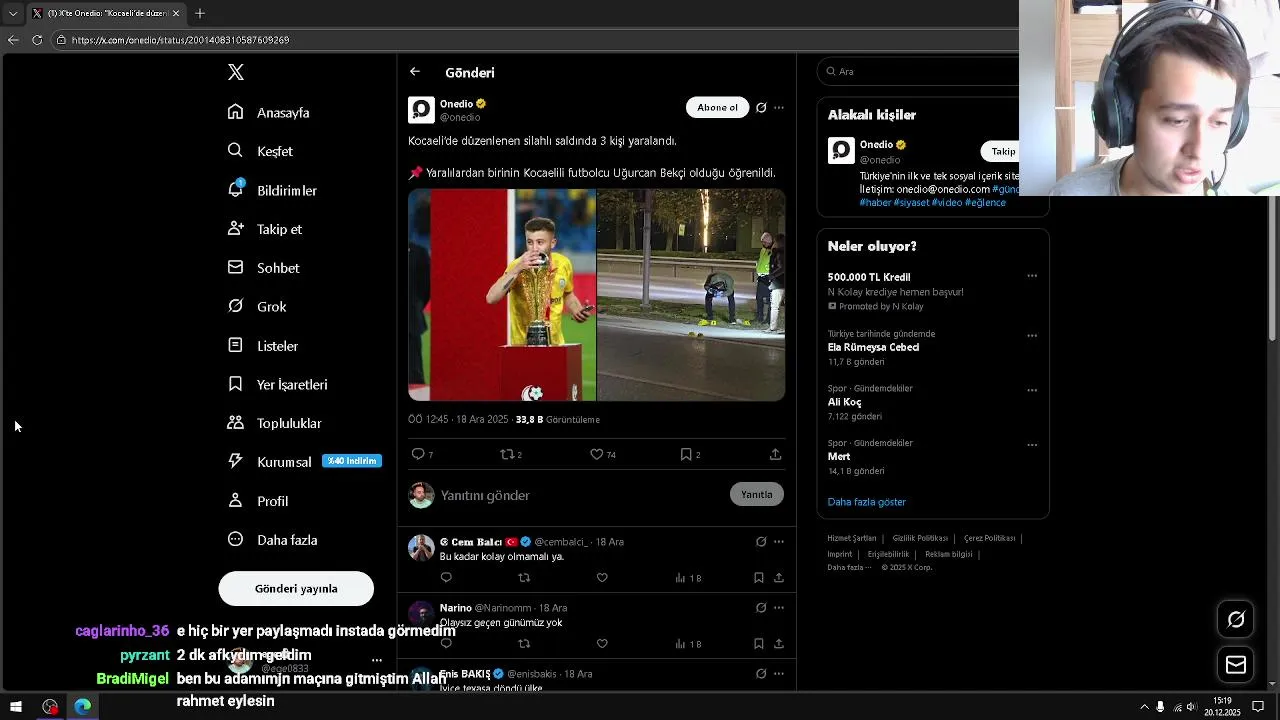1280x720 pixels.
Task: Open Sohbet messages
Action: [x=264, y=268]
